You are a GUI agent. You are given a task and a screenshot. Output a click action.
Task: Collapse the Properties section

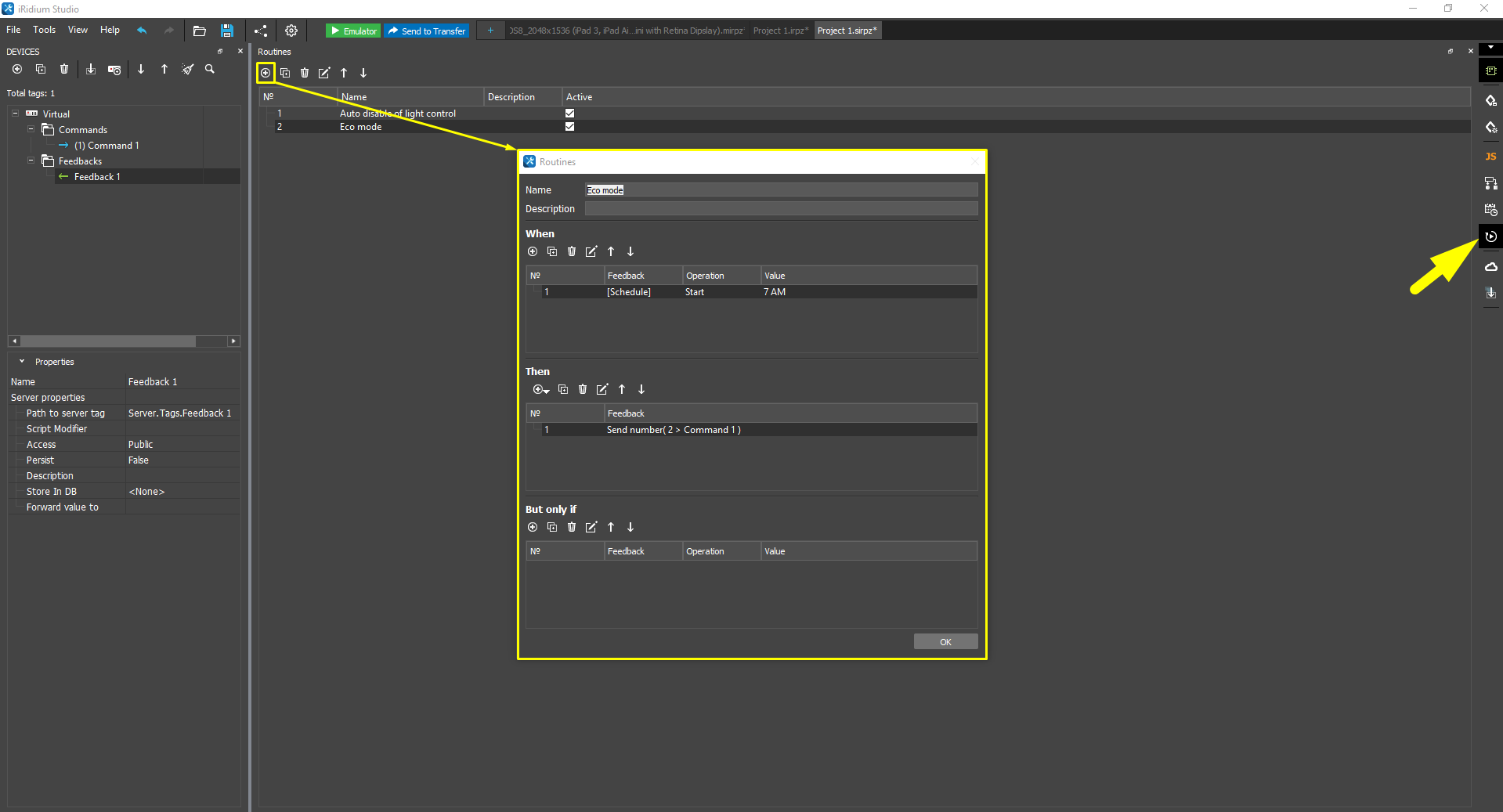point(21,361)
